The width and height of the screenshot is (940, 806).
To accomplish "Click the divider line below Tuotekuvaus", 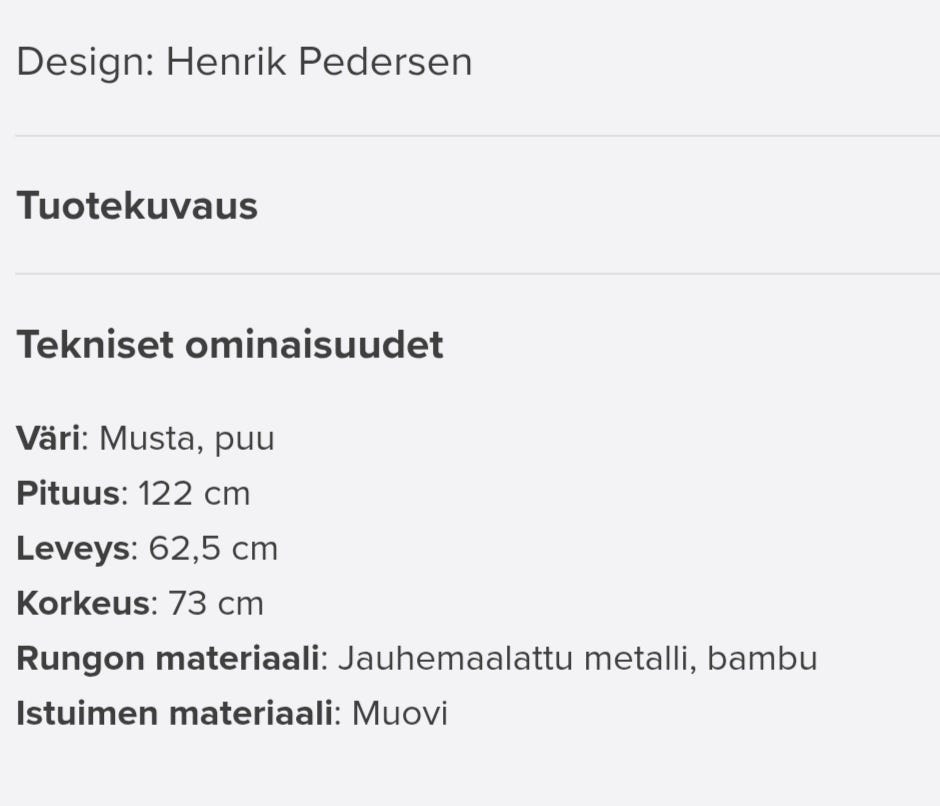I will [470, 274].
